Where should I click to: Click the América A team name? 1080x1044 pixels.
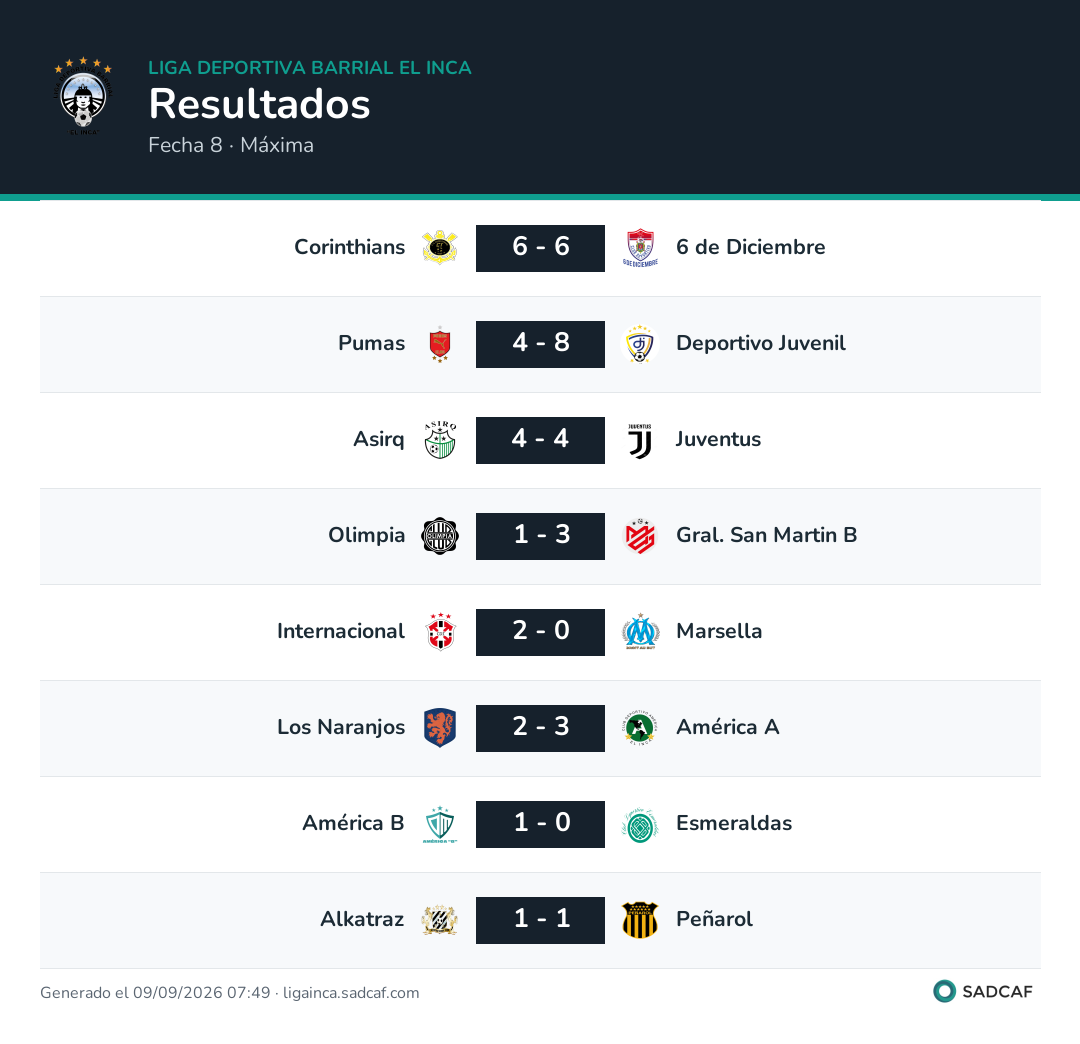pos(728,727)
